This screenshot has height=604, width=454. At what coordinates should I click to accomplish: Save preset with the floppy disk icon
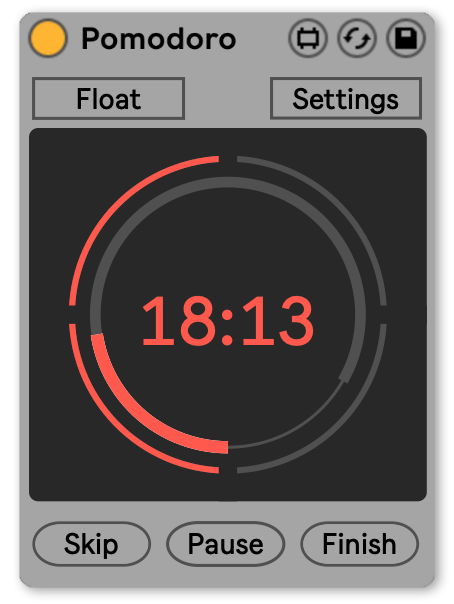click(x=406, y=38)
